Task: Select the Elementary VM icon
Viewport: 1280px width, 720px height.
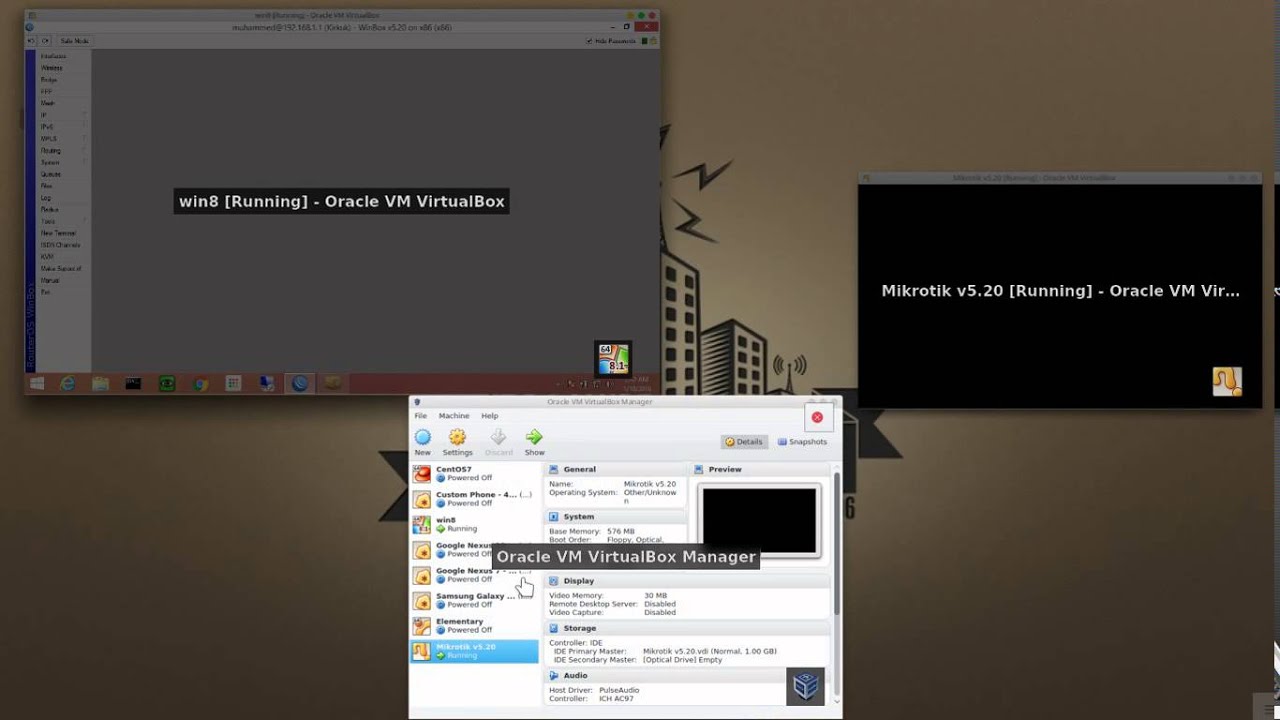Action: (x=422, y=626)
